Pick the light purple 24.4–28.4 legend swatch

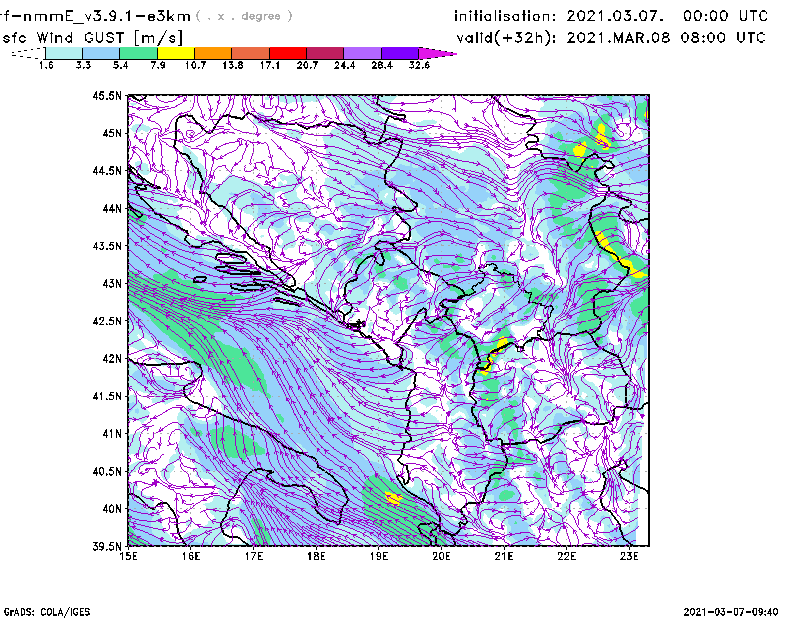[362, 53]
